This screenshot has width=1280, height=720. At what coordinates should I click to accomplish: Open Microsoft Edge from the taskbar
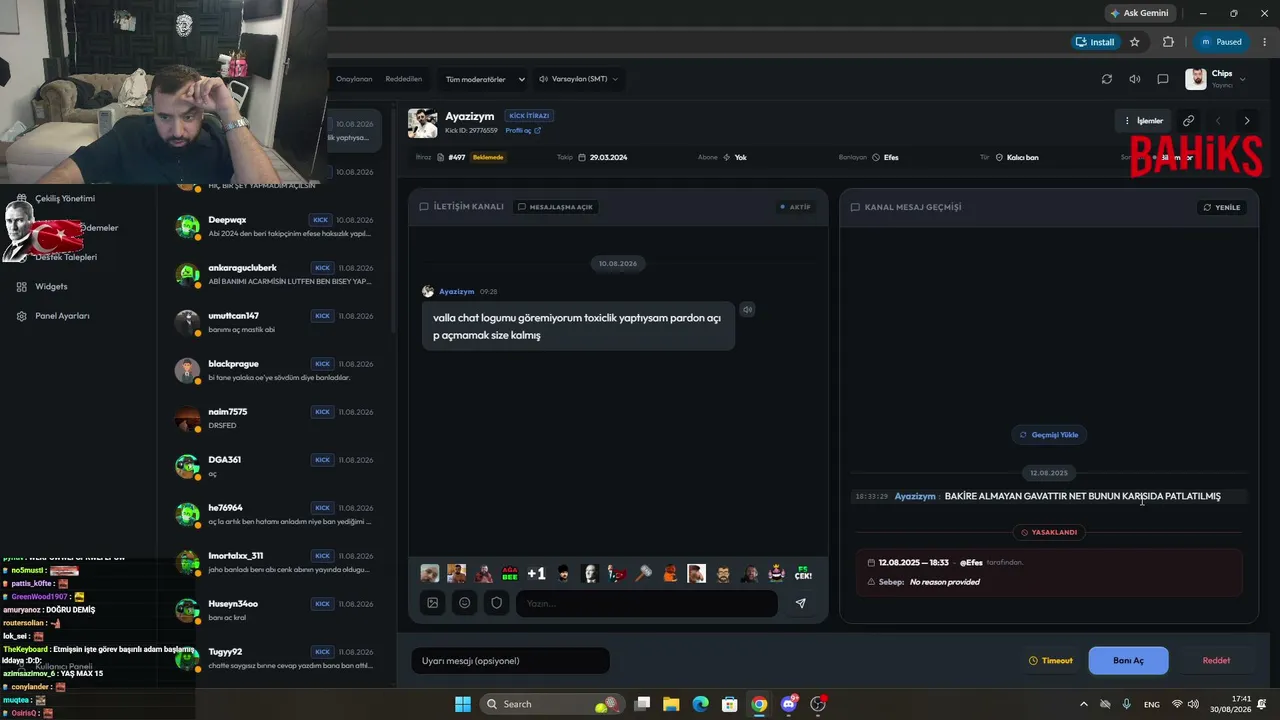click(700, 704)
